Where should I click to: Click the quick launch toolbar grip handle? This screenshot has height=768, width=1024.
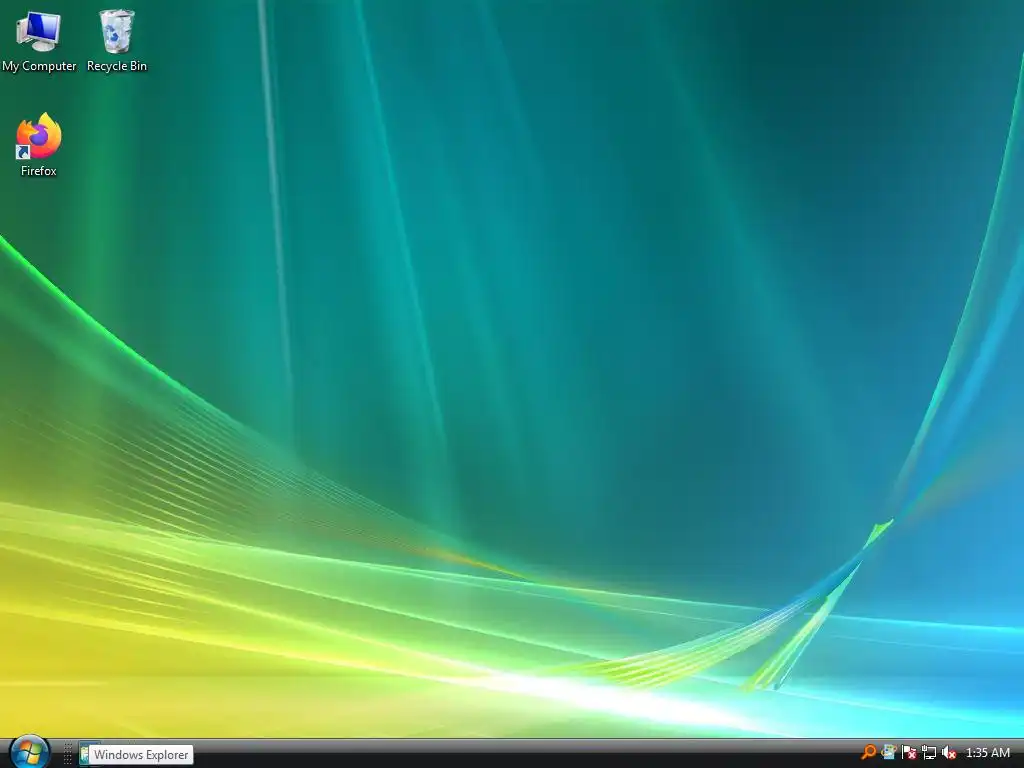67,754
